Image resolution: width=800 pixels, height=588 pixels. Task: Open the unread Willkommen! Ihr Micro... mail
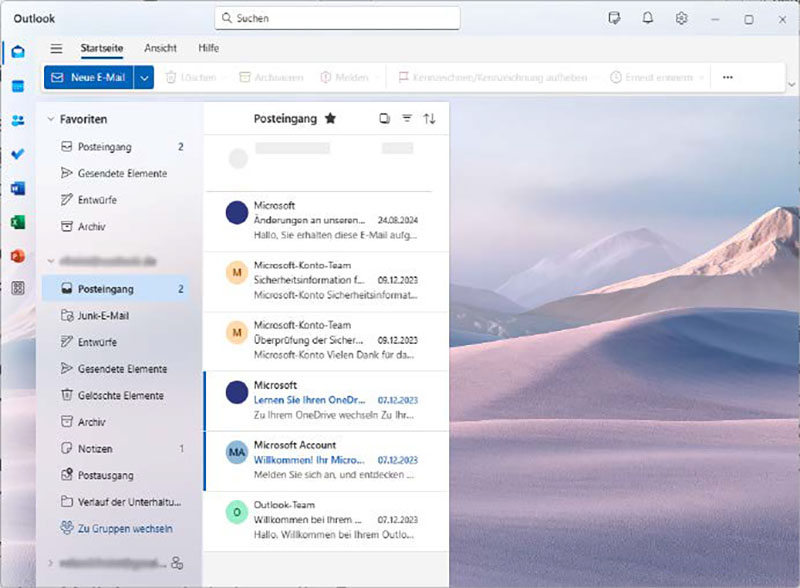(x=327, y=460)
